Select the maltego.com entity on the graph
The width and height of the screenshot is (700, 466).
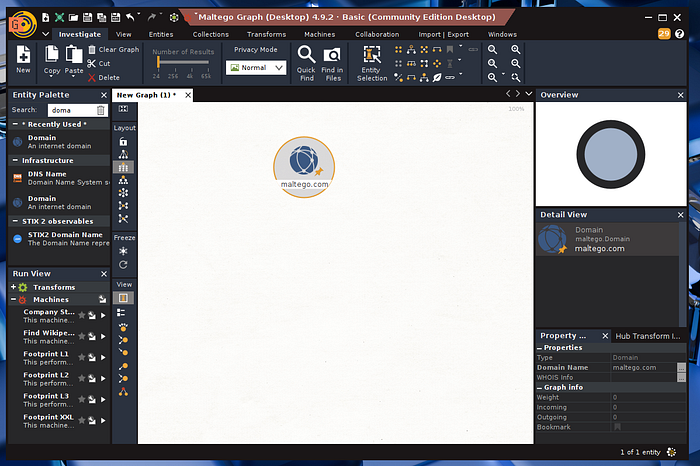point(304,167)
